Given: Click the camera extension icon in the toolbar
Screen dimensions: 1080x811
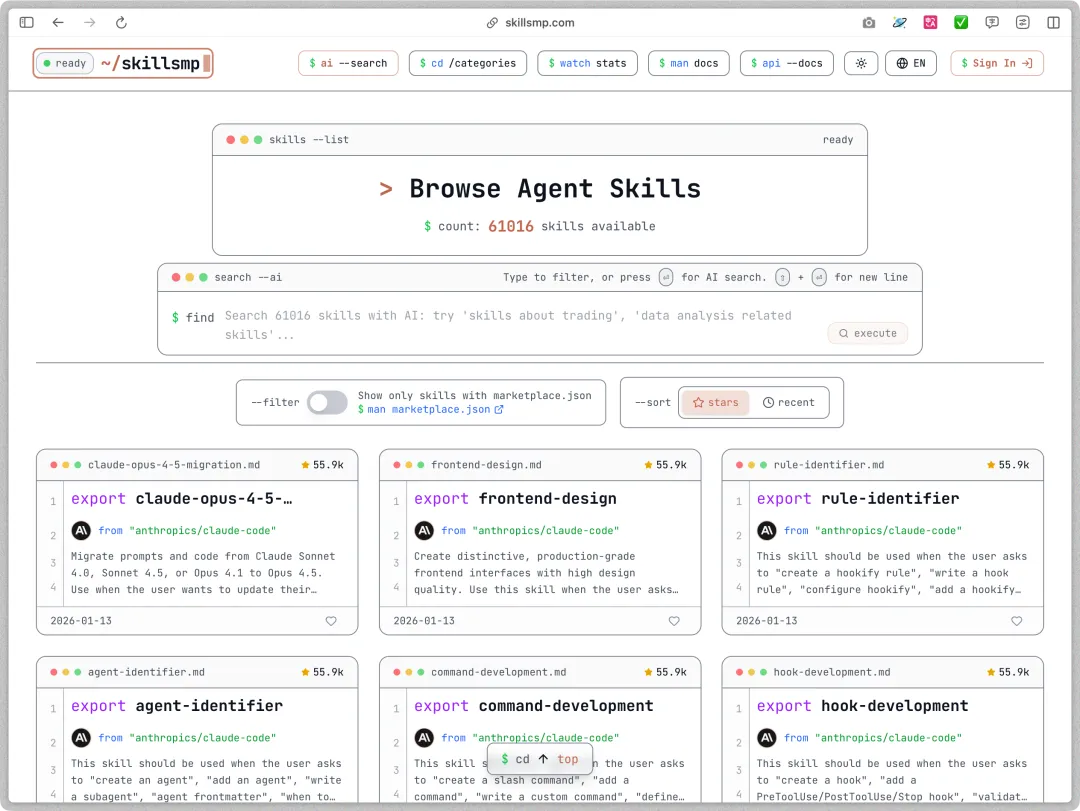Looking at the screenshot, I should (869, 22).
